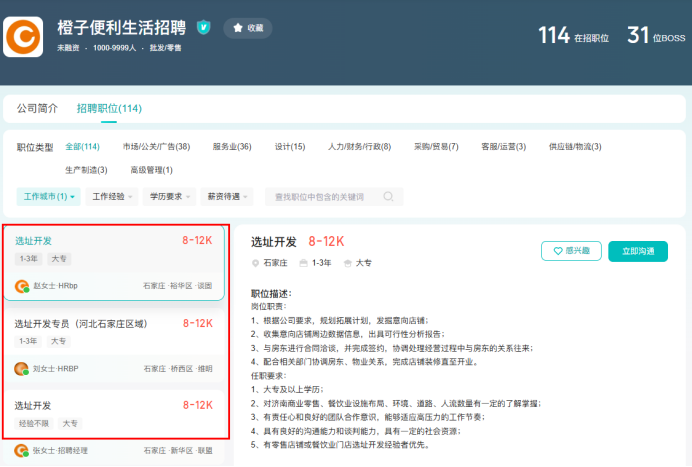Screen dimensions: 692x467
Task: Click the verified shield badge beside company name
Action: pos(204,27)
